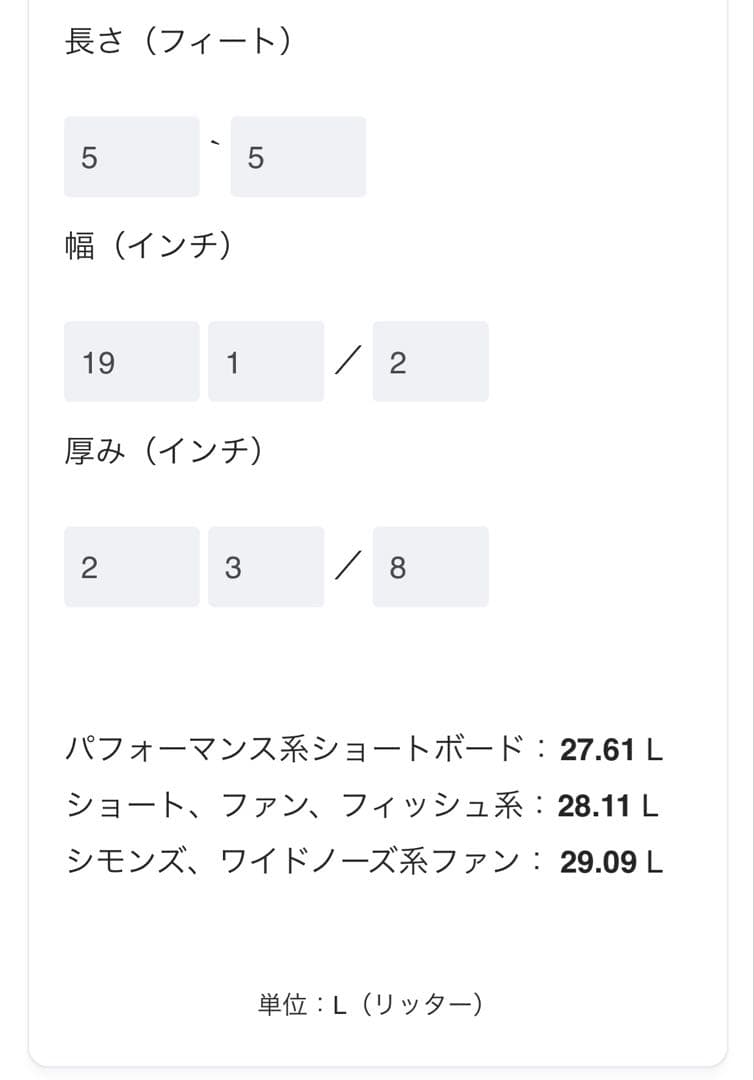Click the length feet input showing 5
The width and height of the screenshot is (754, 1080).
(x=131, y=157)
